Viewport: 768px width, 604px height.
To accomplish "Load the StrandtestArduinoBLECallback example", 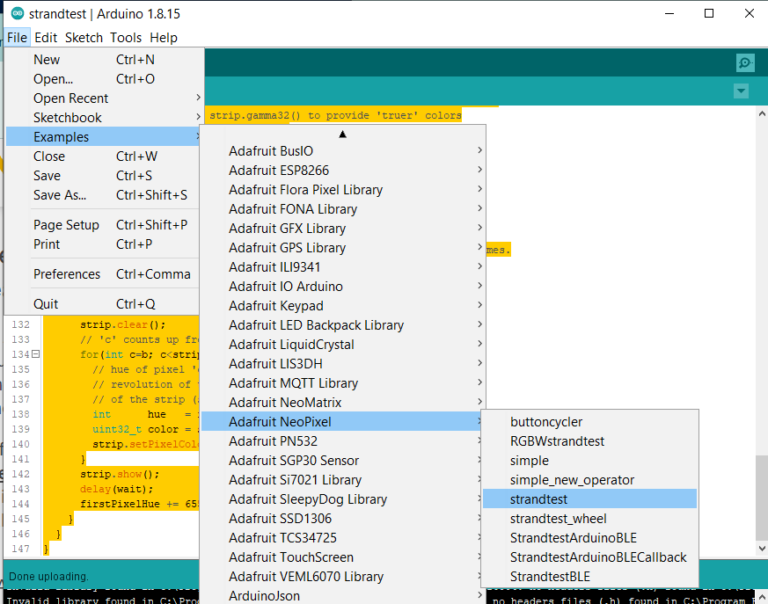I will (590, 557).
